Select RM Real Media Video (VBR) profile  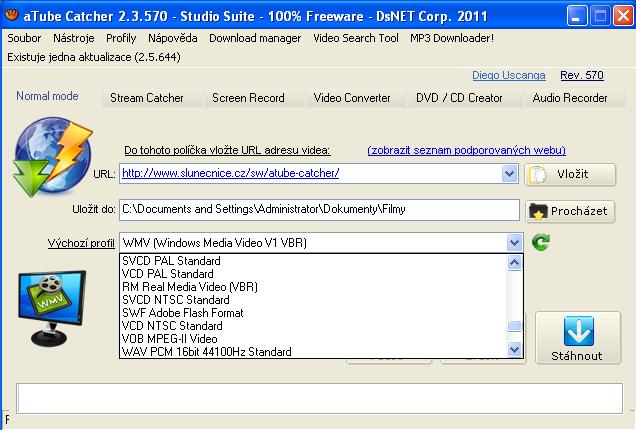[314, 287]
